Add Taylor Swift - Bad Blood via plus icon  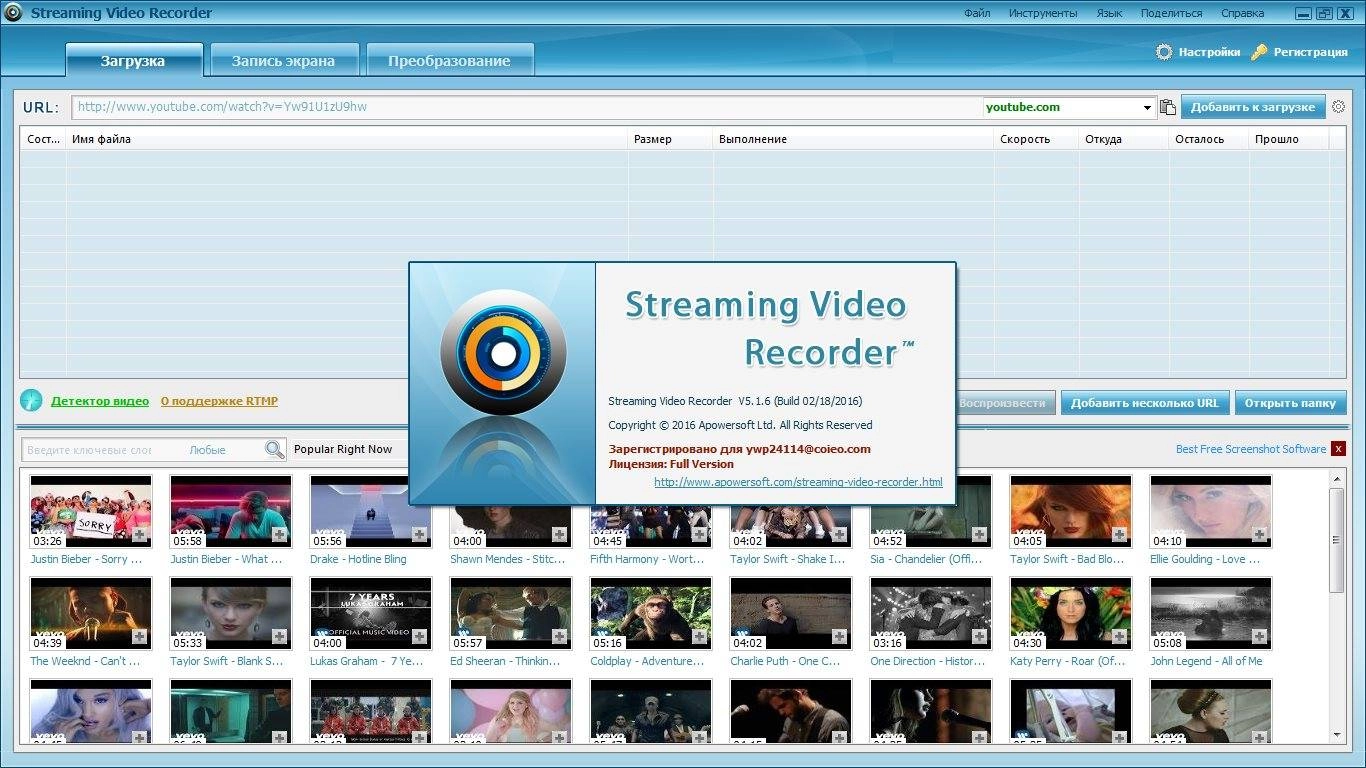pyautogui.click(x=1119, y=535)
